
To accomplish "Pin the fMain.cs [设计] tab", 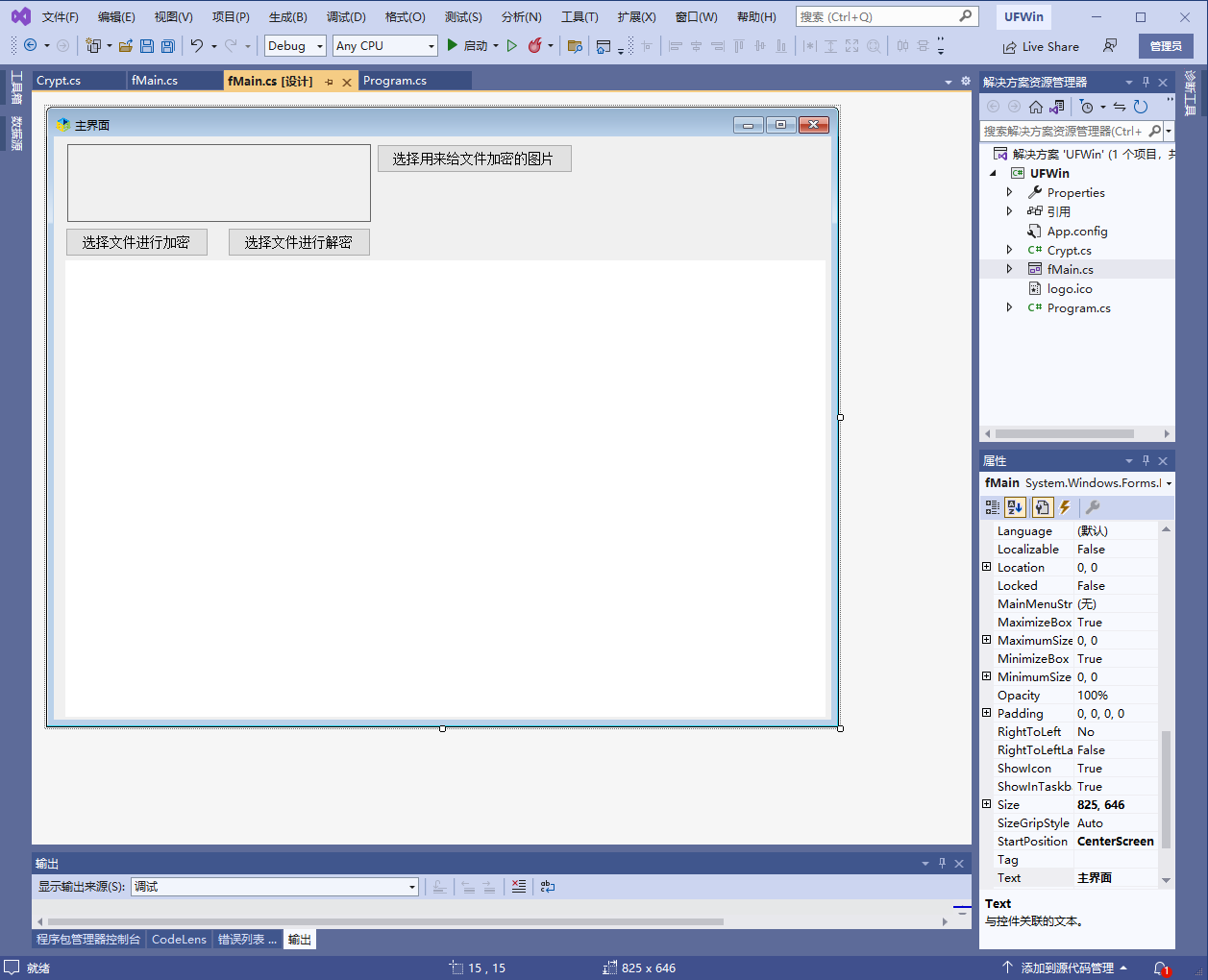I will coord(329,82).
